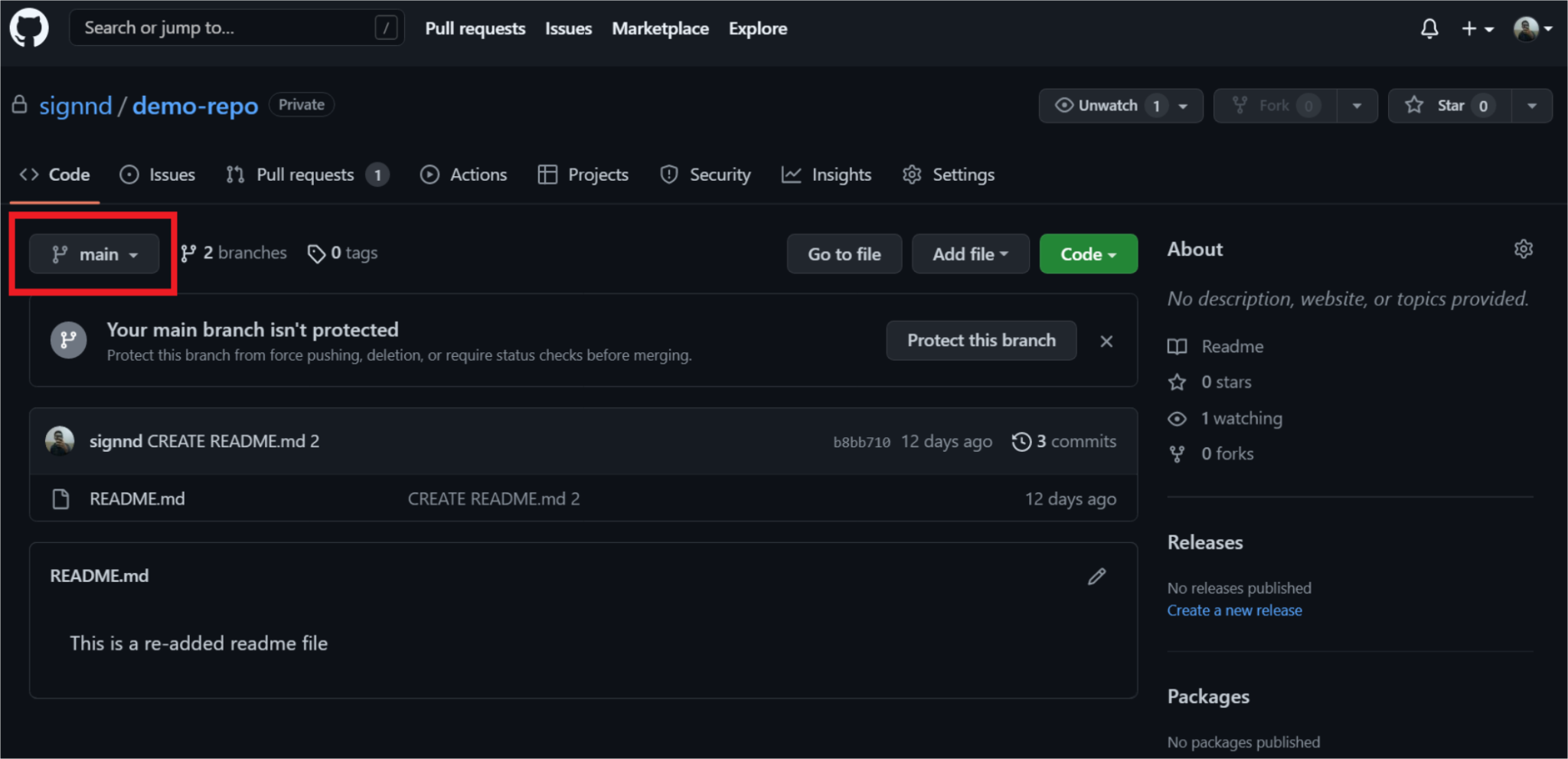Click the README.md heading in preview panel
The height and width of the screenshot is (759, 1568).
click(100, 576)
